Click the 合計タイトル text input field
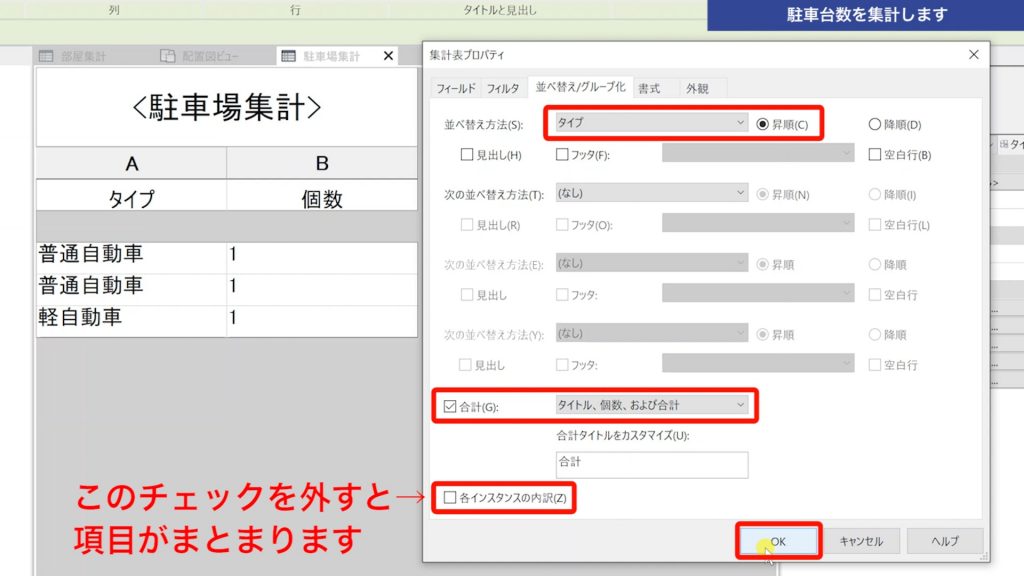1024x576 pixels. 652,464
